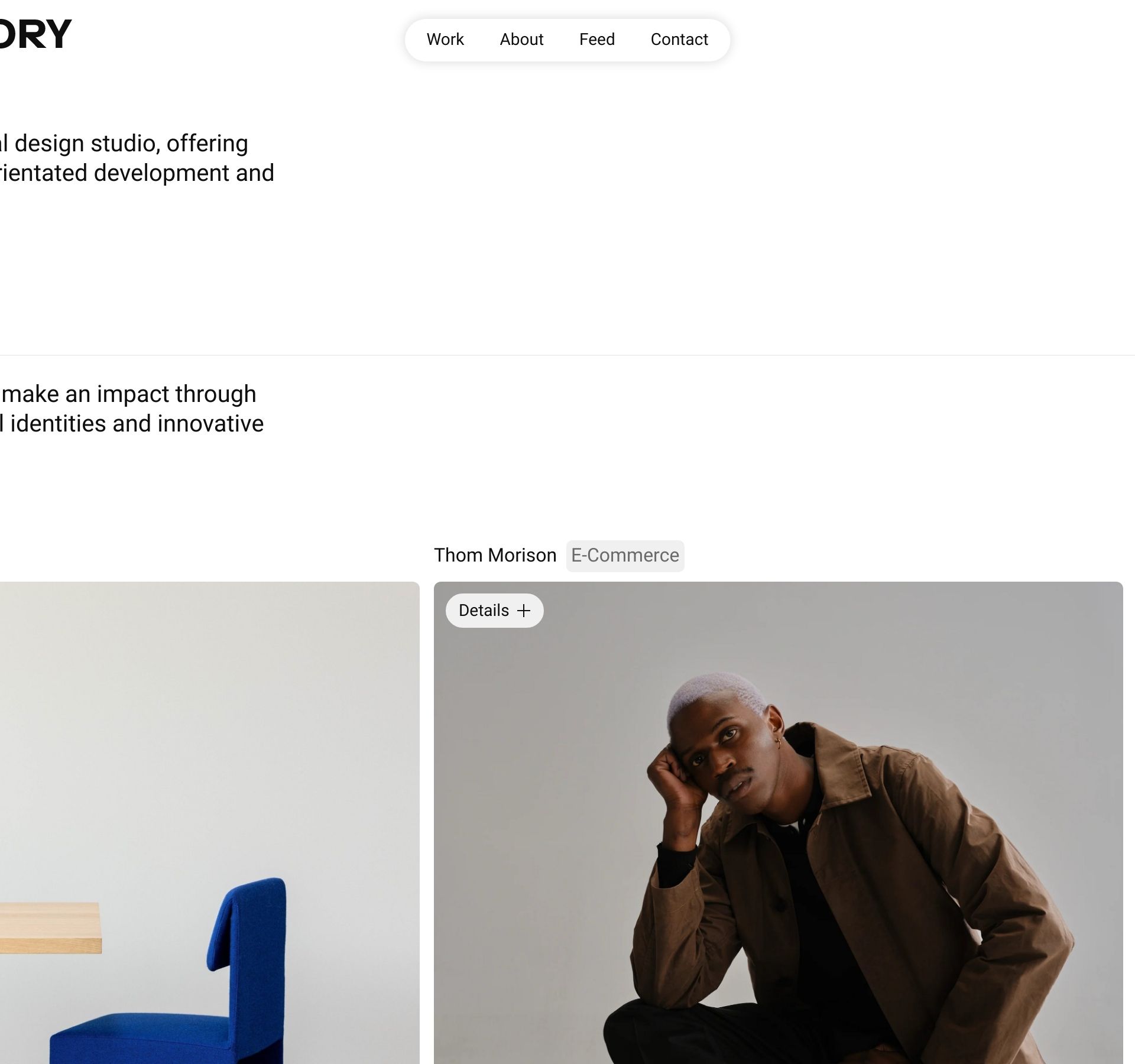
Task: Click the wooden table in left image
Action: 50,927
